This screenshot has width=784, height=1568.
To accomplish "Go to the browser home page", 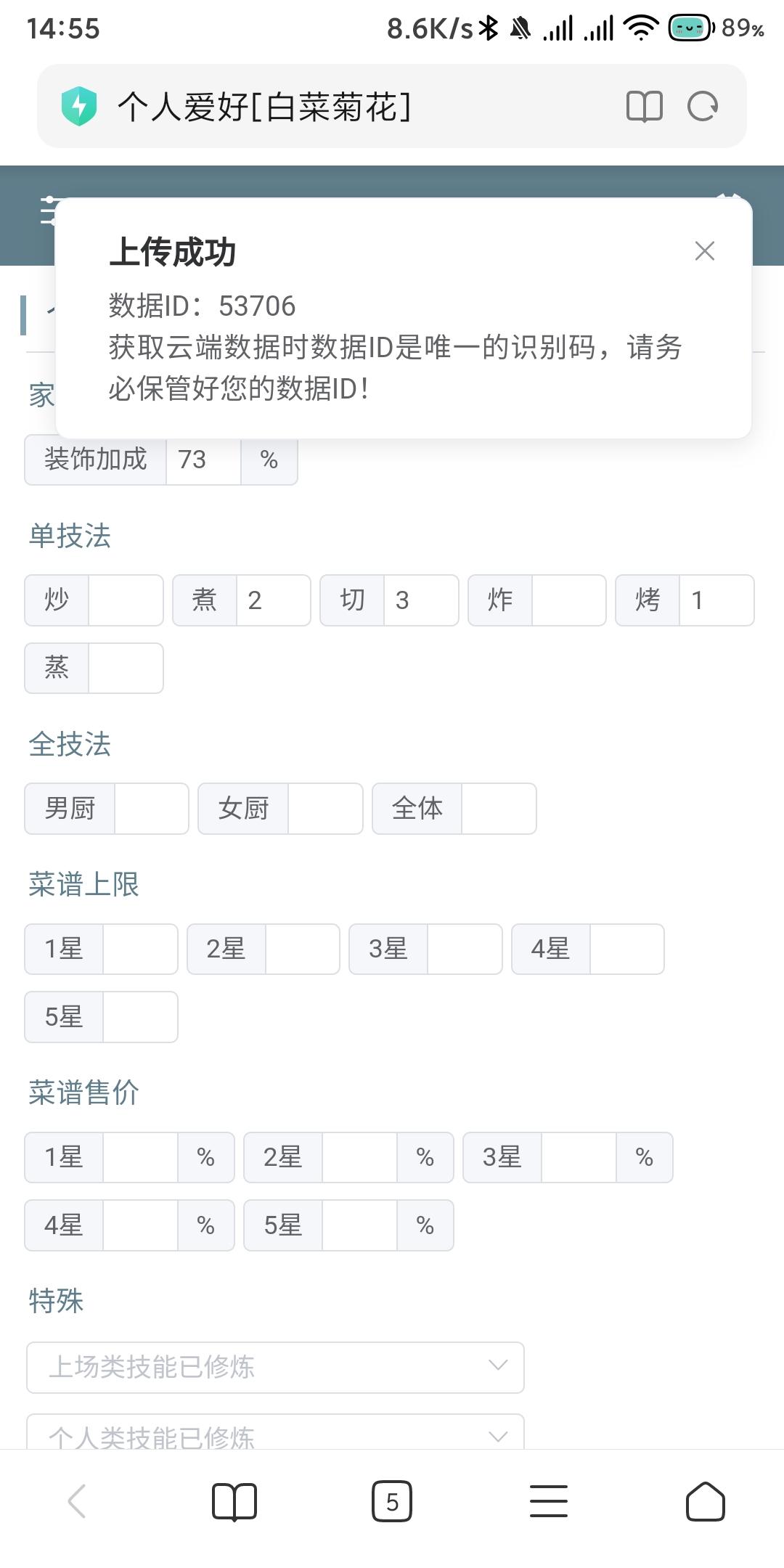I will [705, 1501].
